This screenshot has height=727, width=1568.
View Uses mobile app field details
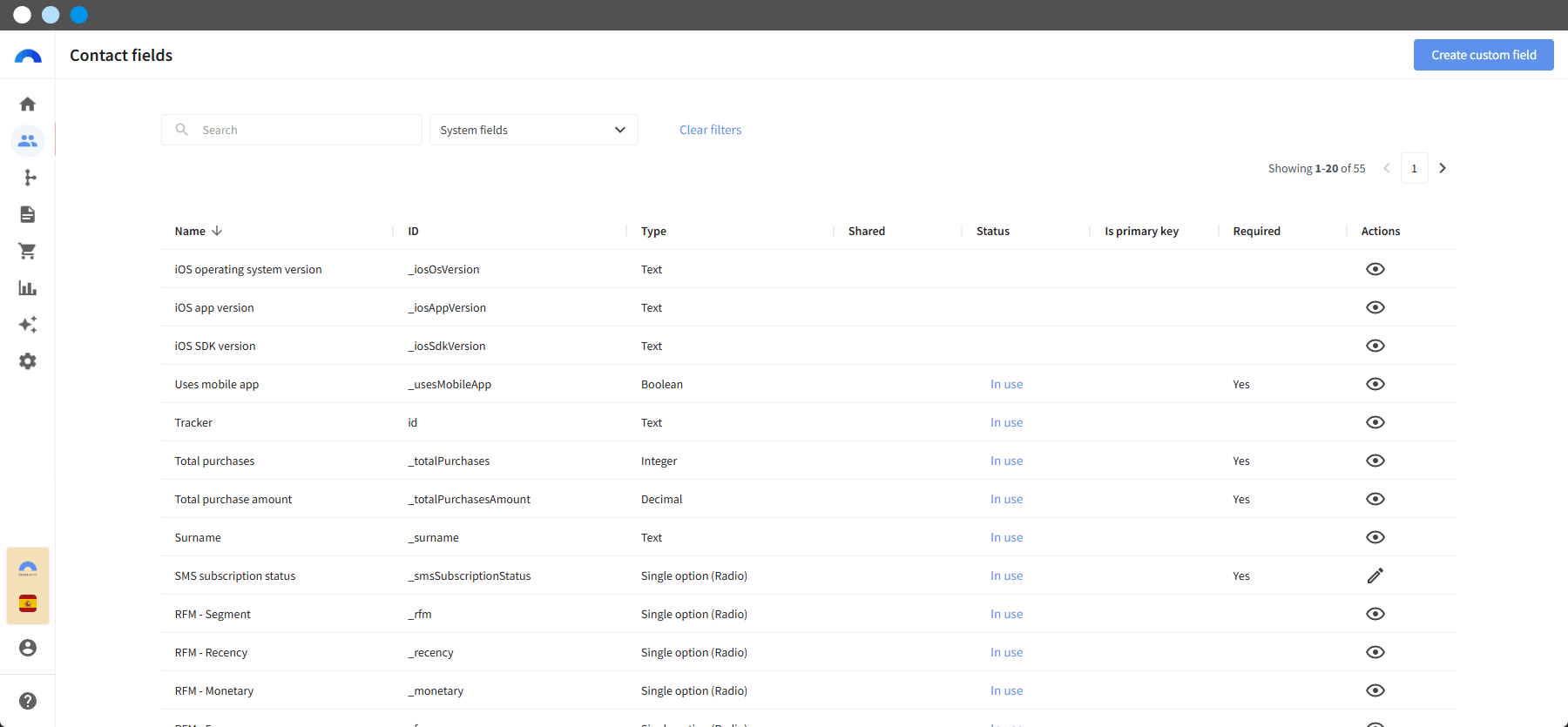(1375, 384)
